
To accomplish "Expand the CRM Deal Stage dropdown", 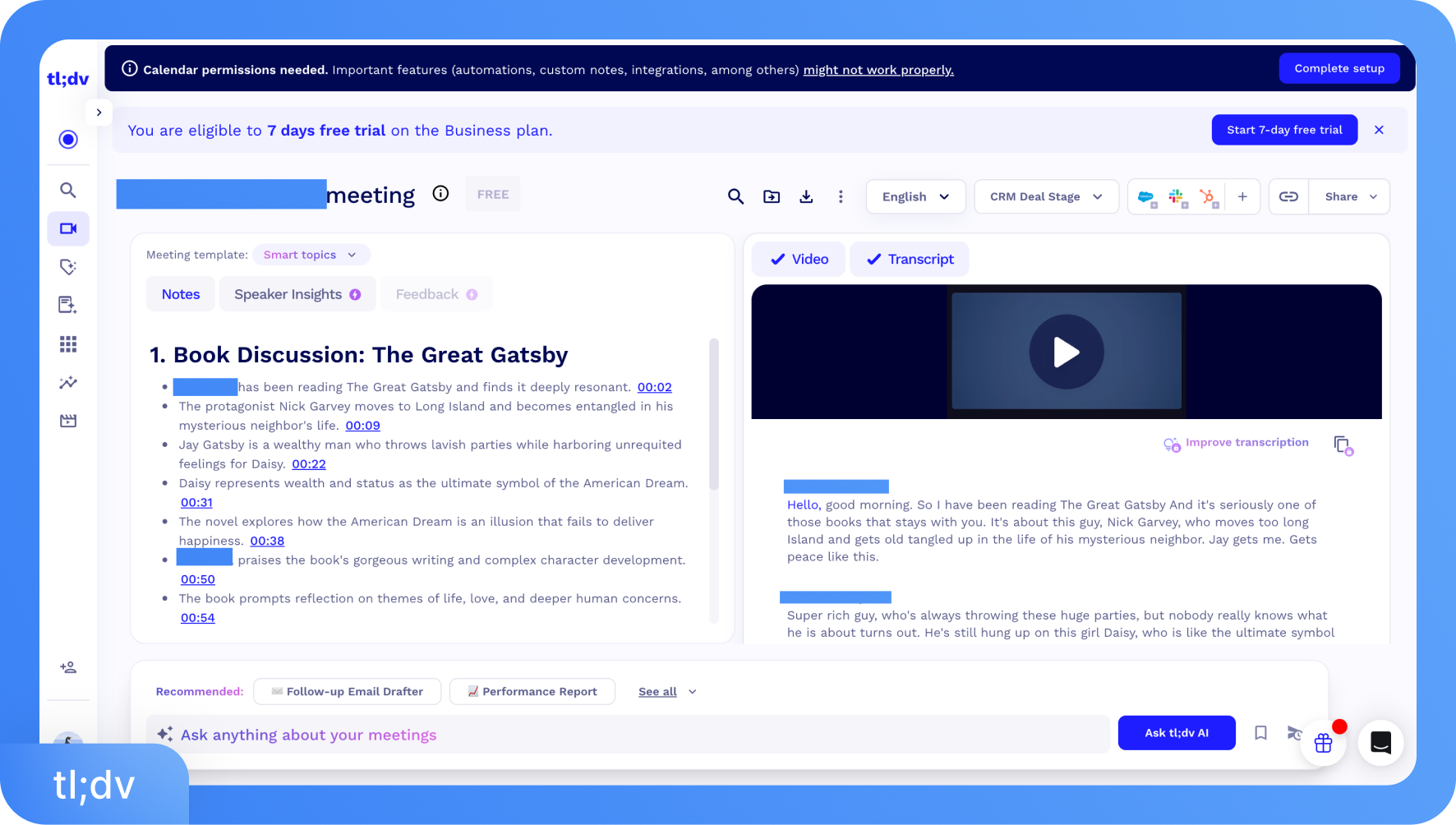I will 1046,197.
